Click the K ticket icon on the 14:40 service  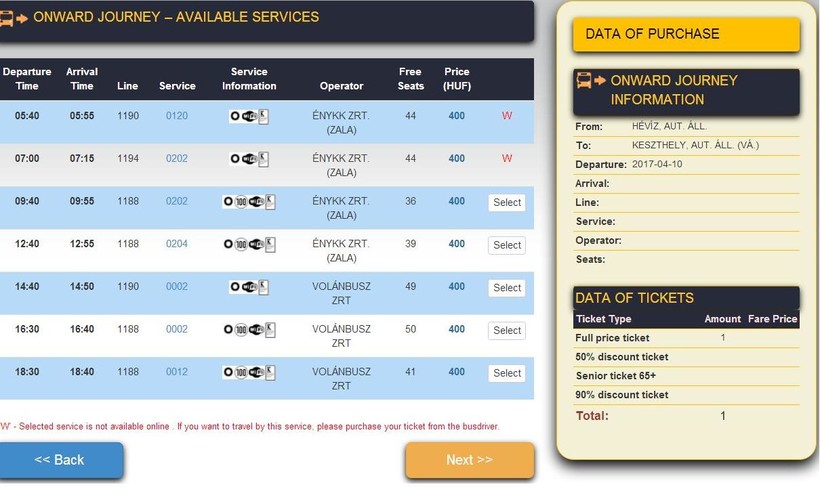tap(264, 287)
